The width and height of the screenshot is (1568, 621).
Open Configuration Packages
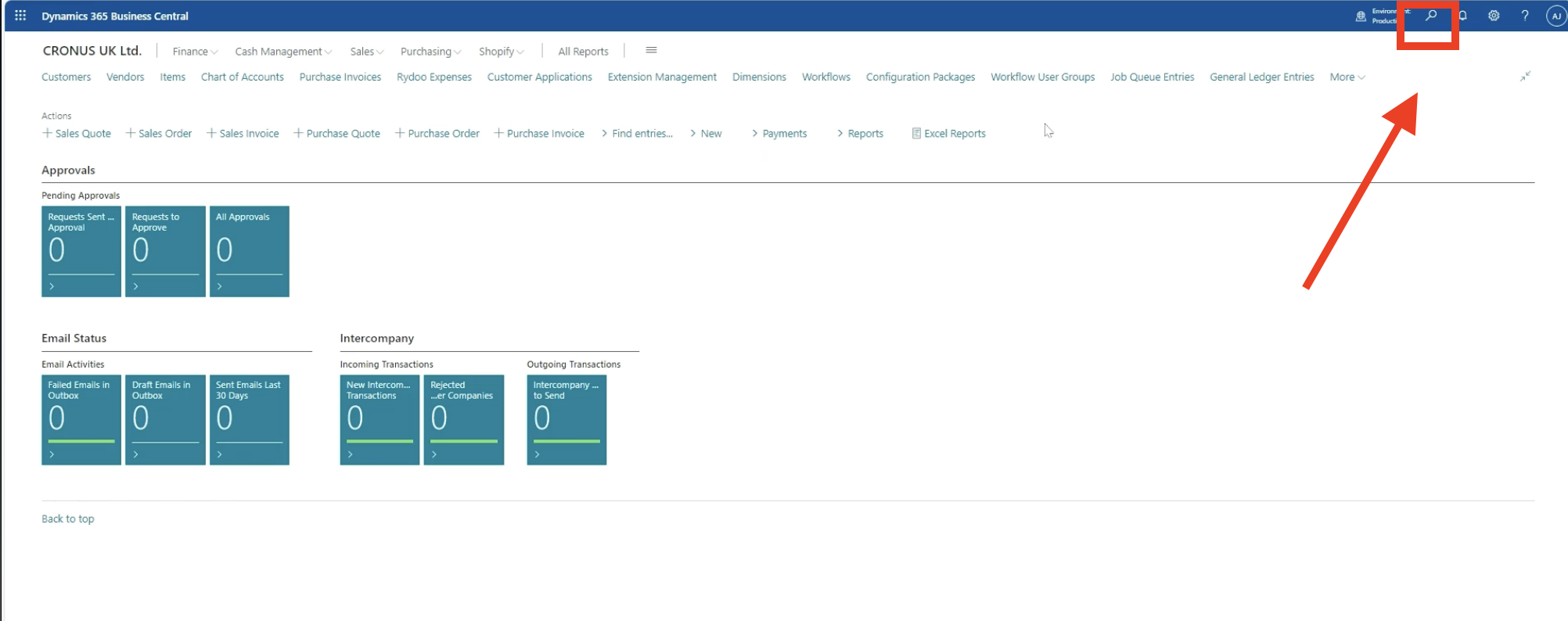click(x=921, y=77)
